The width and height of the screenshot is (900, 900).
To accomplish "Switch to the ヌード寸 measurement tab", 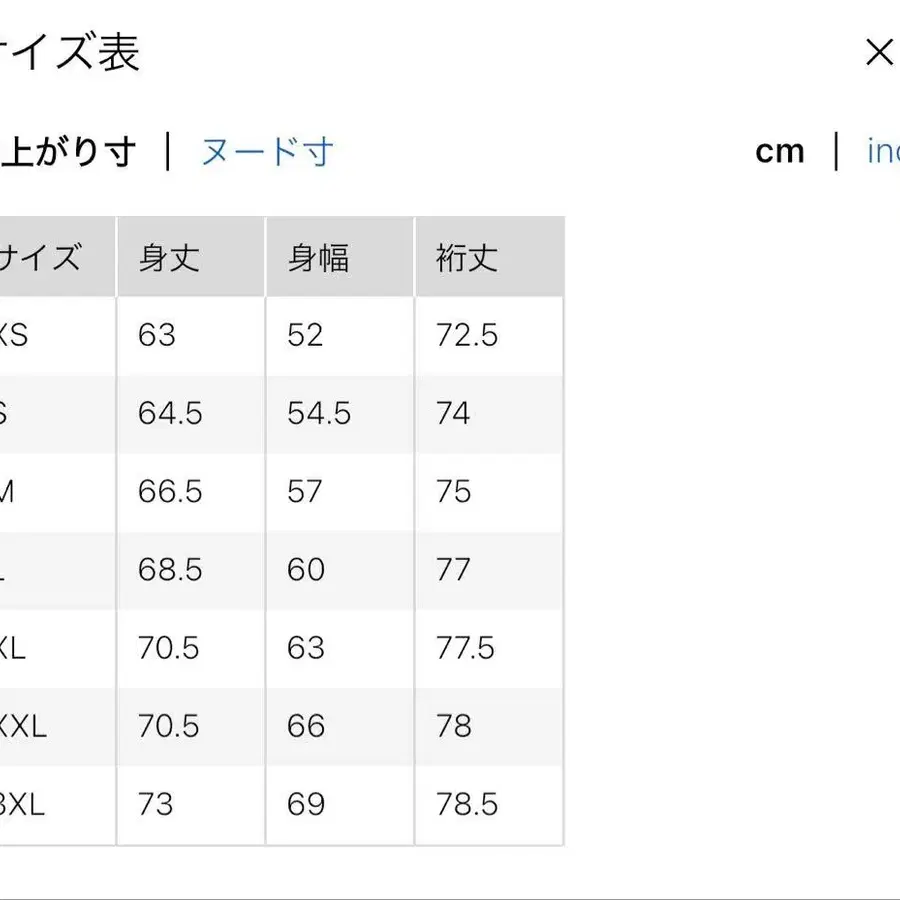I will pyautogui.click(x=266, y=151).
